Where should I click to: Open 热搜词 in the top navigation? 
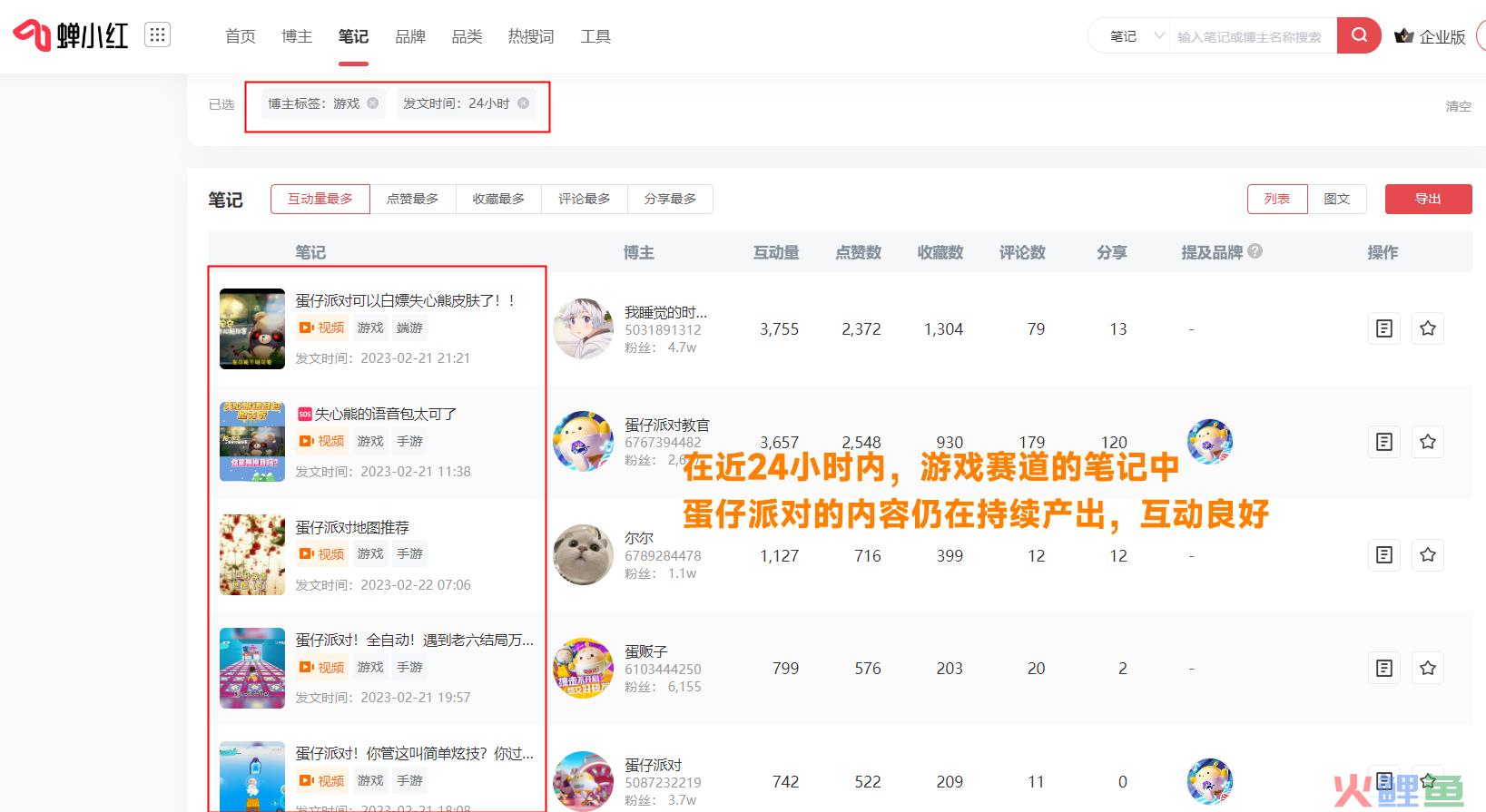(531, 36)
